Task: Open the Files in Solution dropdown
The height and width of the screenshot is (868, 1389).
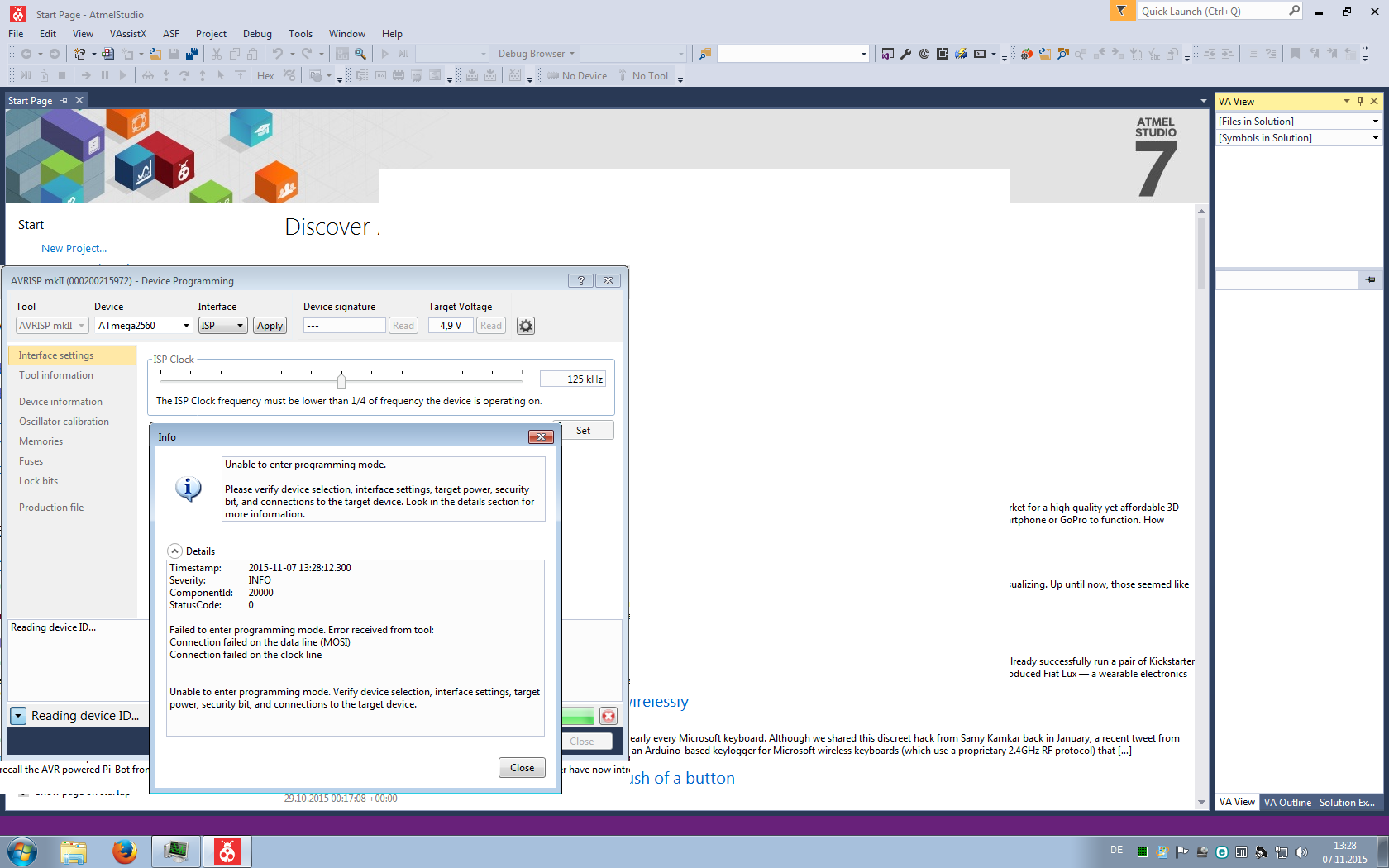Action: point(1376,122)
